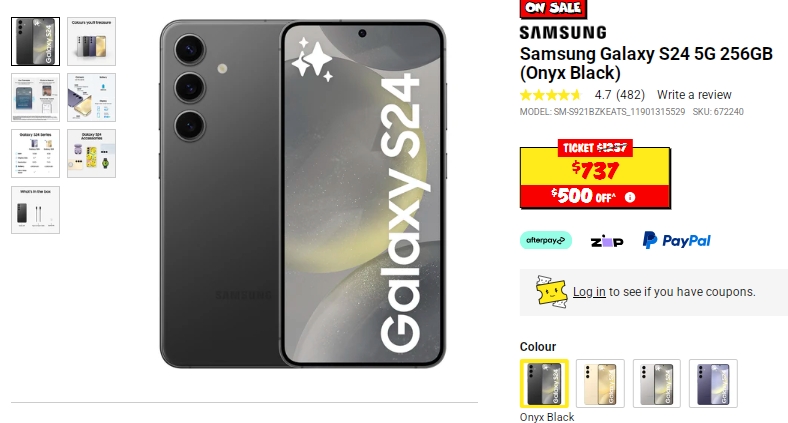Click the main Galaxy S24 product image
Viewport: 788px width, 423px height.
pos(303,194)
